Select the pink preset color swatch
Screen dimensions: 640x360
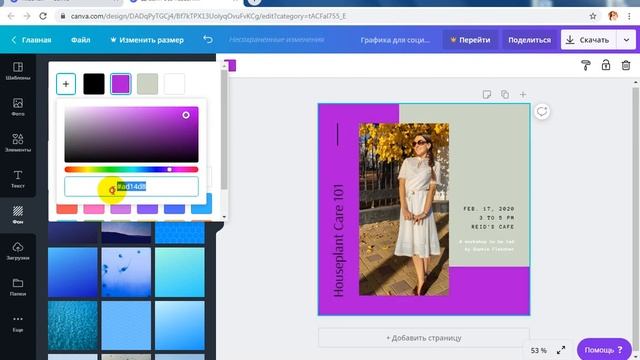click(x=94, y=209)
